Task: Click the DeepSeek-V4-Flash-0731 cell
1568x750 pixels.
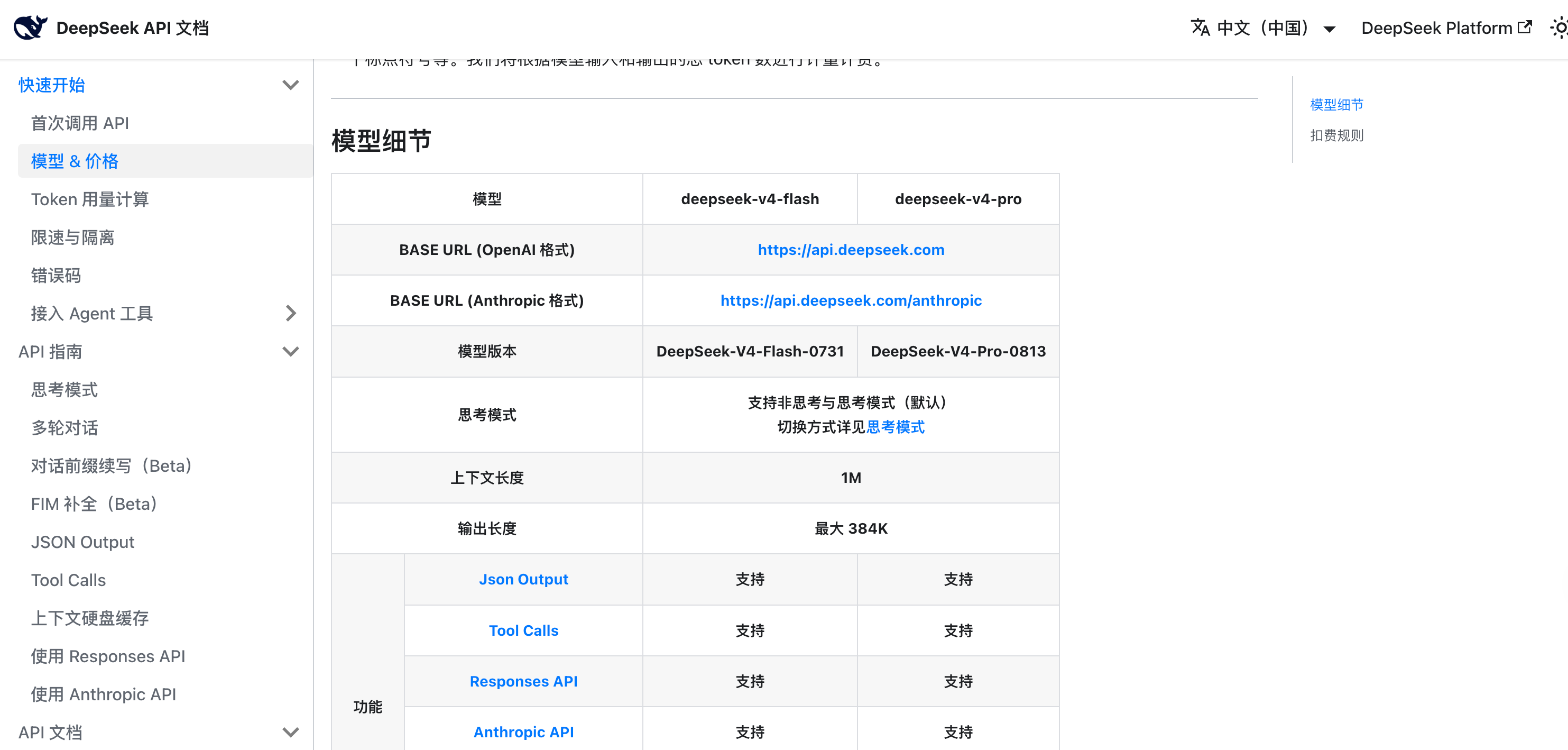Action: 750,351
